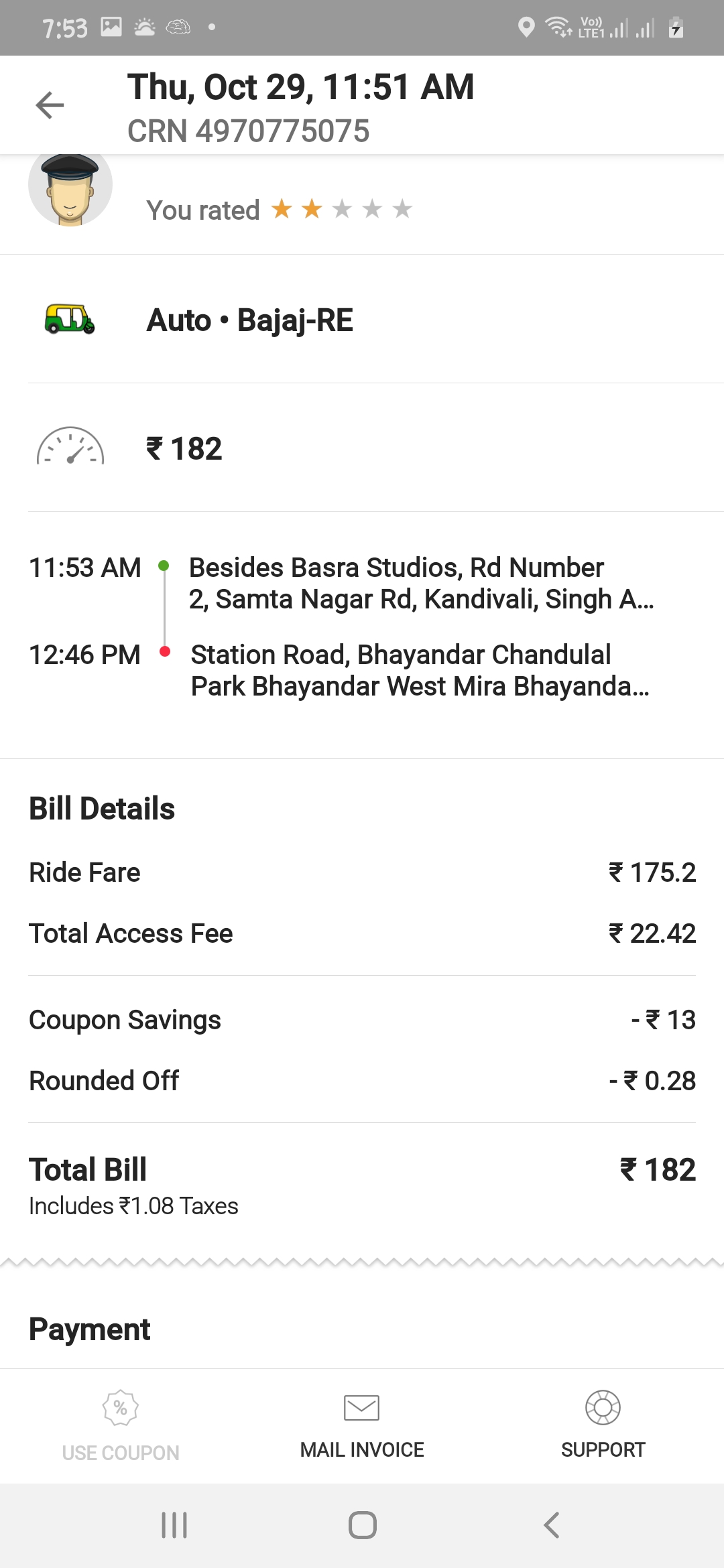Tap the fare meter gauge icon

[70, 446]
